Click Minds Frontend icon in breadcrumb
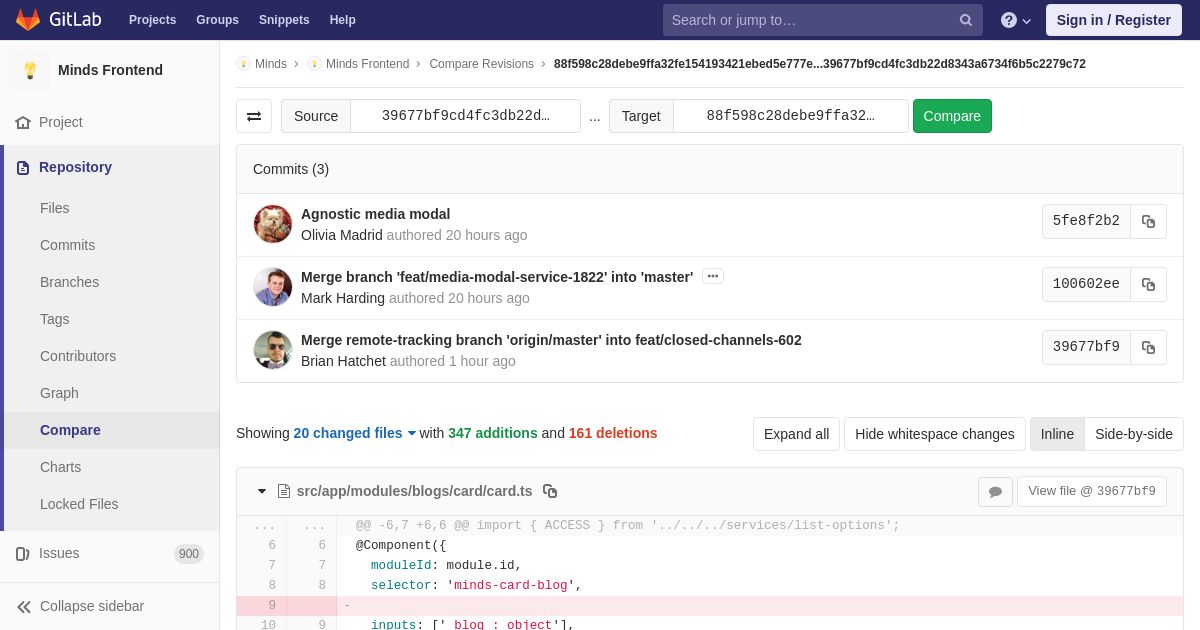Viewport: 1200px width, 630px height. pyautogui.click(x=314, y=64)
